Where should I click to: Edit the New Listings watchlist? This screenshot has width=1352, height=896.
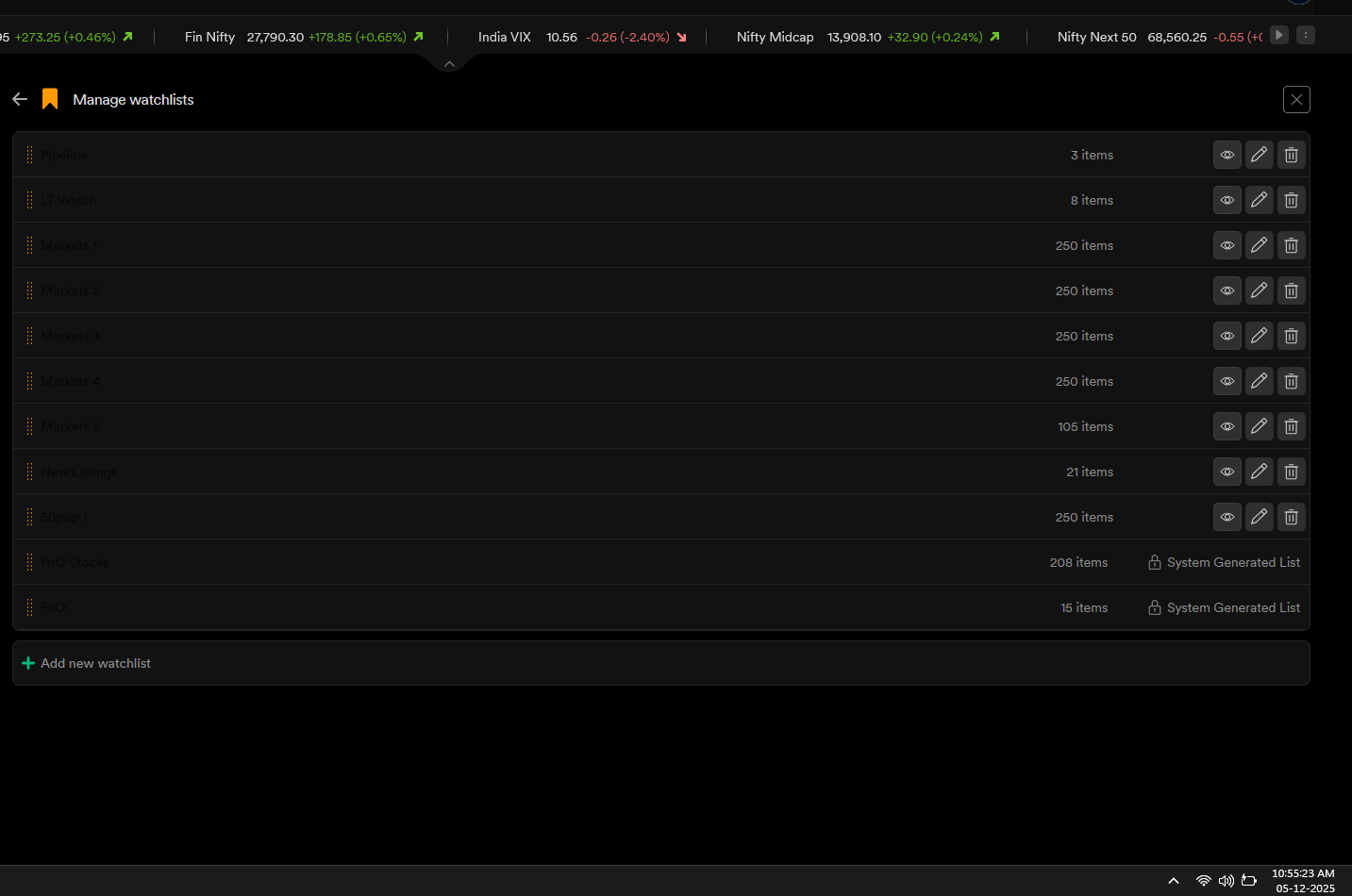(x=1259, y=472)
